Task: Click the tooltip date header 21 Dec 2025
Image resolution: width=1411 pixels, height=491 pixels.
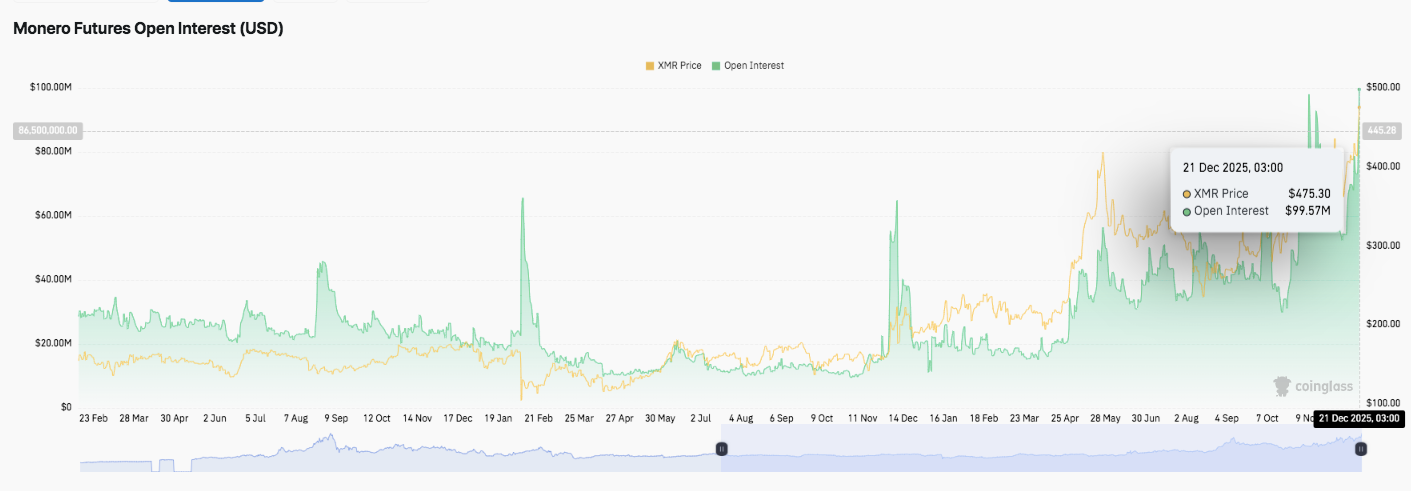Action: point(1232,168)
